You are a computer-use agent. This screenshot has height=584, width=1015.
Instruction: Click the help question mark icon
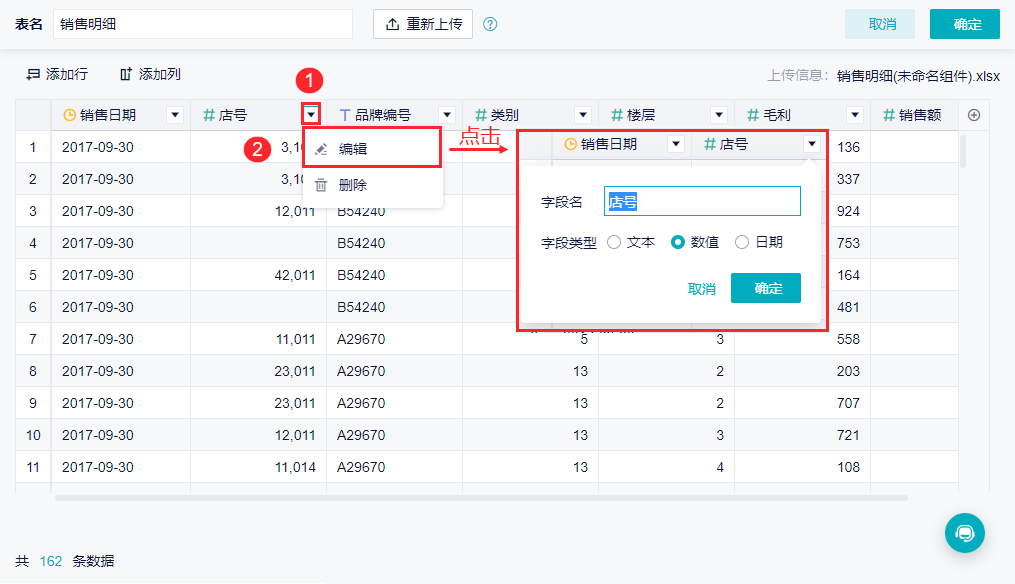(x=490, y=24)
